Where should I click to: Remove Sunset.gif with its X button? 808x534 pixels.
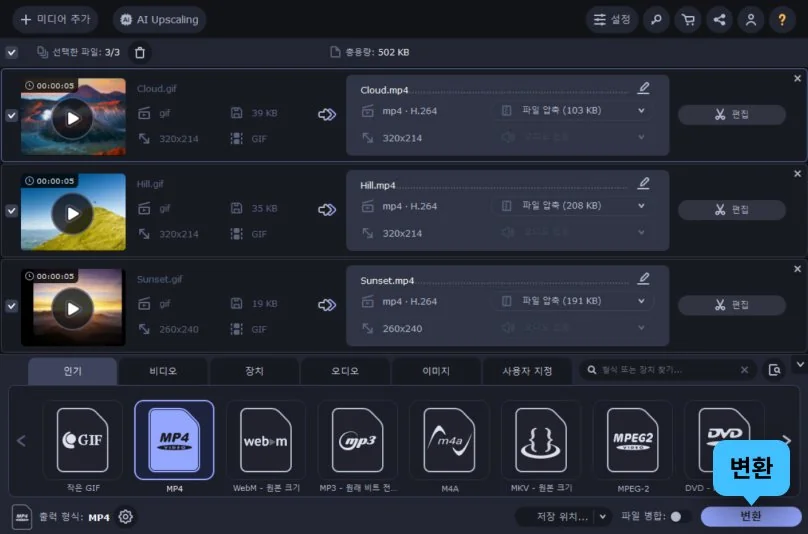(x=797, y=269)
